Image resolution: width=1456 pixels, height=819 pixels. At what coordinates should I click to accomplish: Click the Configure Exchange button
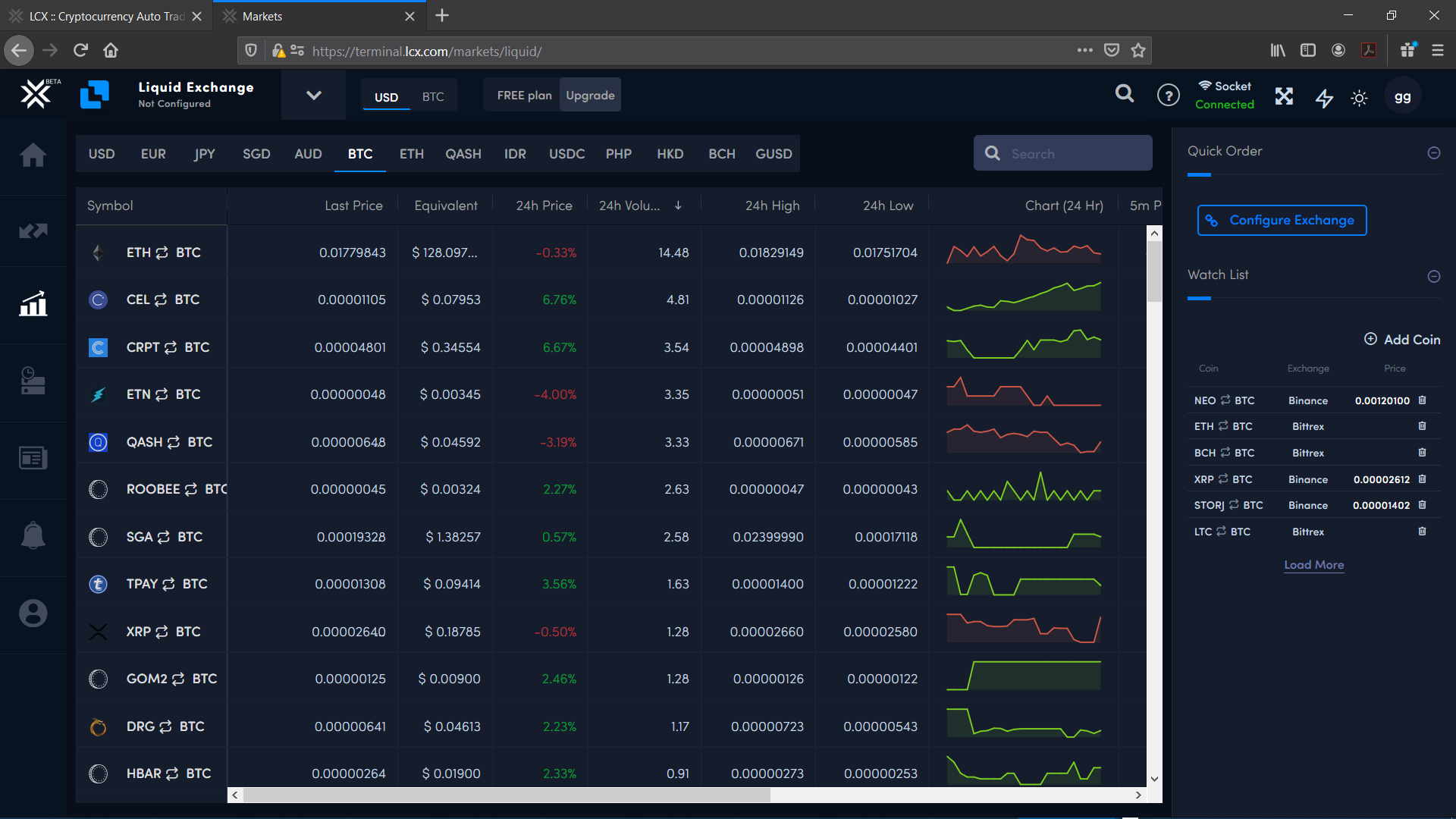tap(1282, 220)
